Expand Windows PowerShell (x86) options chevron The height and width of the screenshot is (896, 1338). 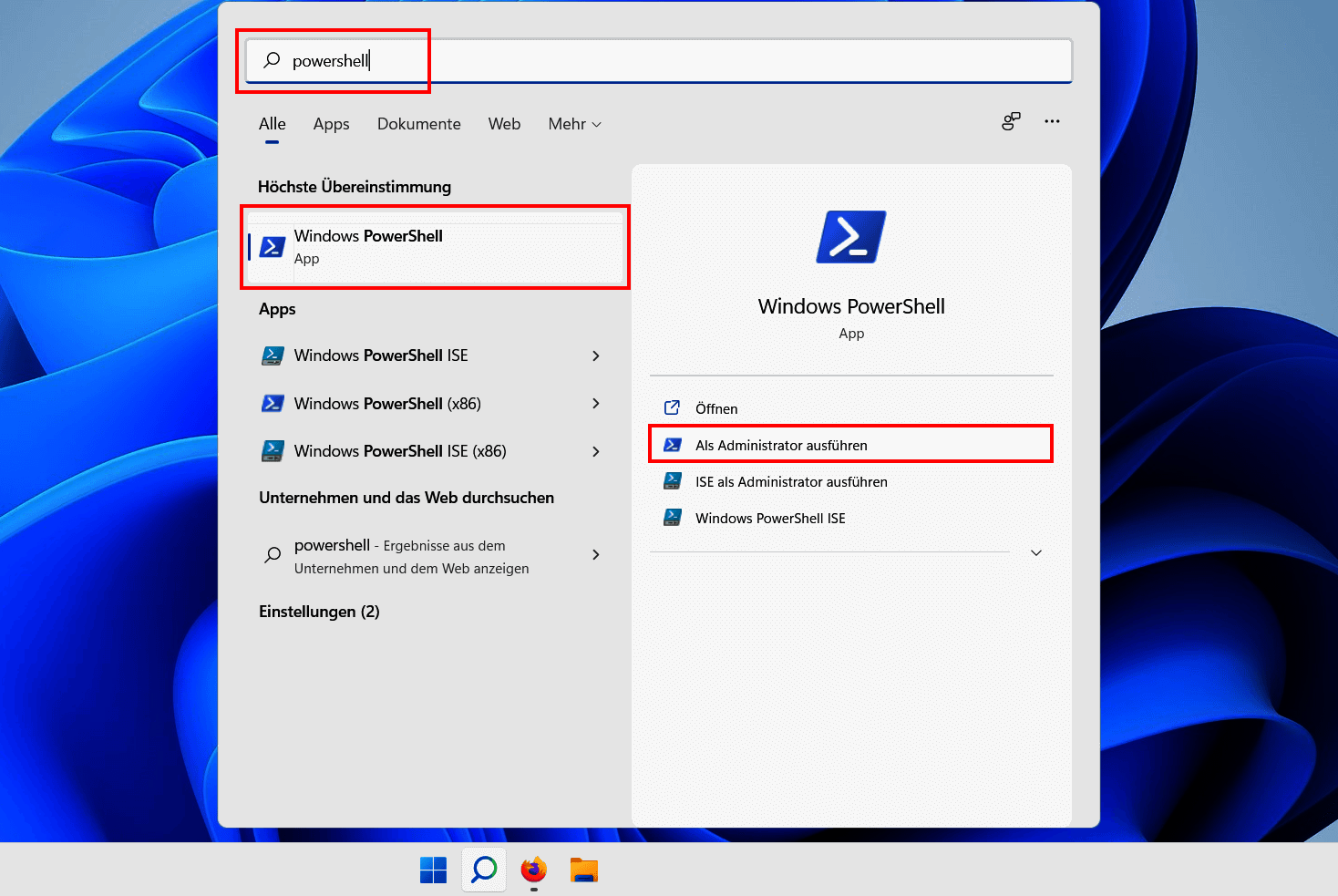[x=596, y=404]
